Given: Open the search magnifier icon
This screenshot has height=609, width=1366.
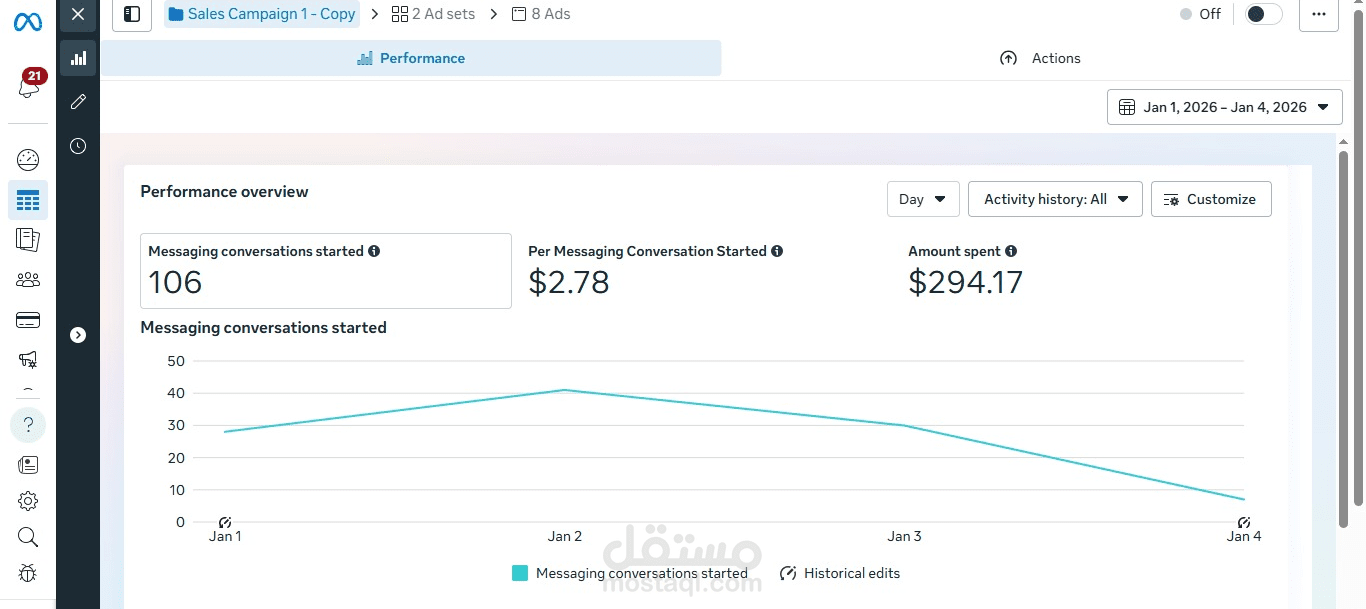Looking at the screenshot, I should (28, 537).
